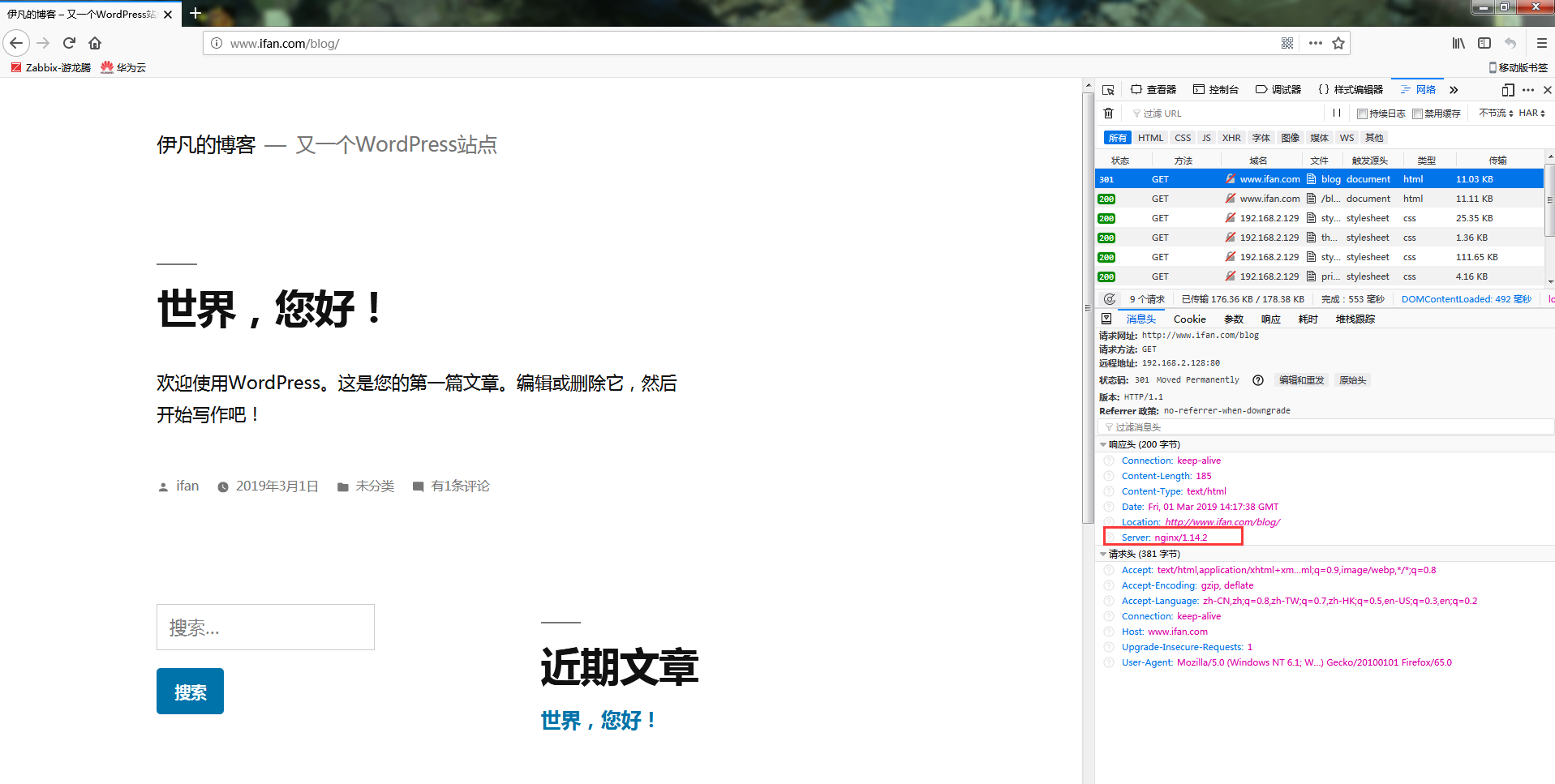Image resolution: width=1555 pixels, height=784 pixels.
Task: Show site information for www.ifan.com
Action: click(217, 43)
